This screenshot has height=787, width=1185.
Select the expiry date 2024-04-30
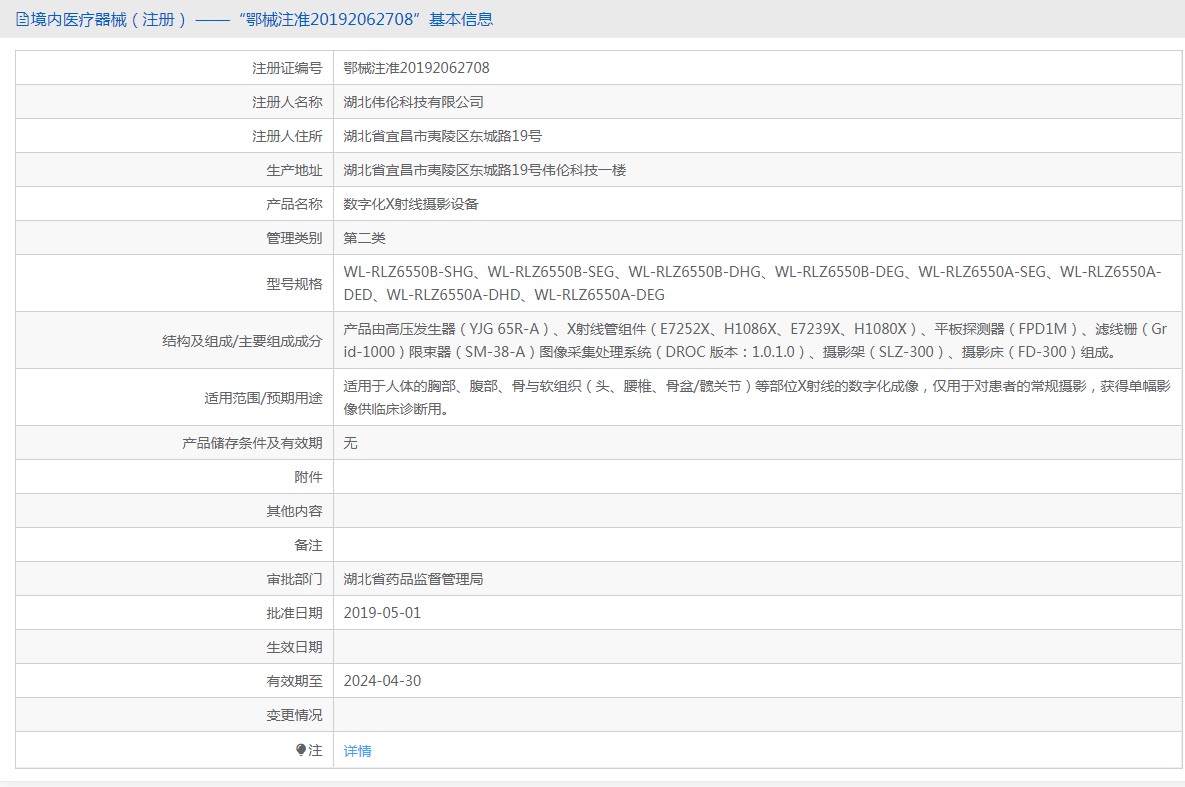pos(382,681)
